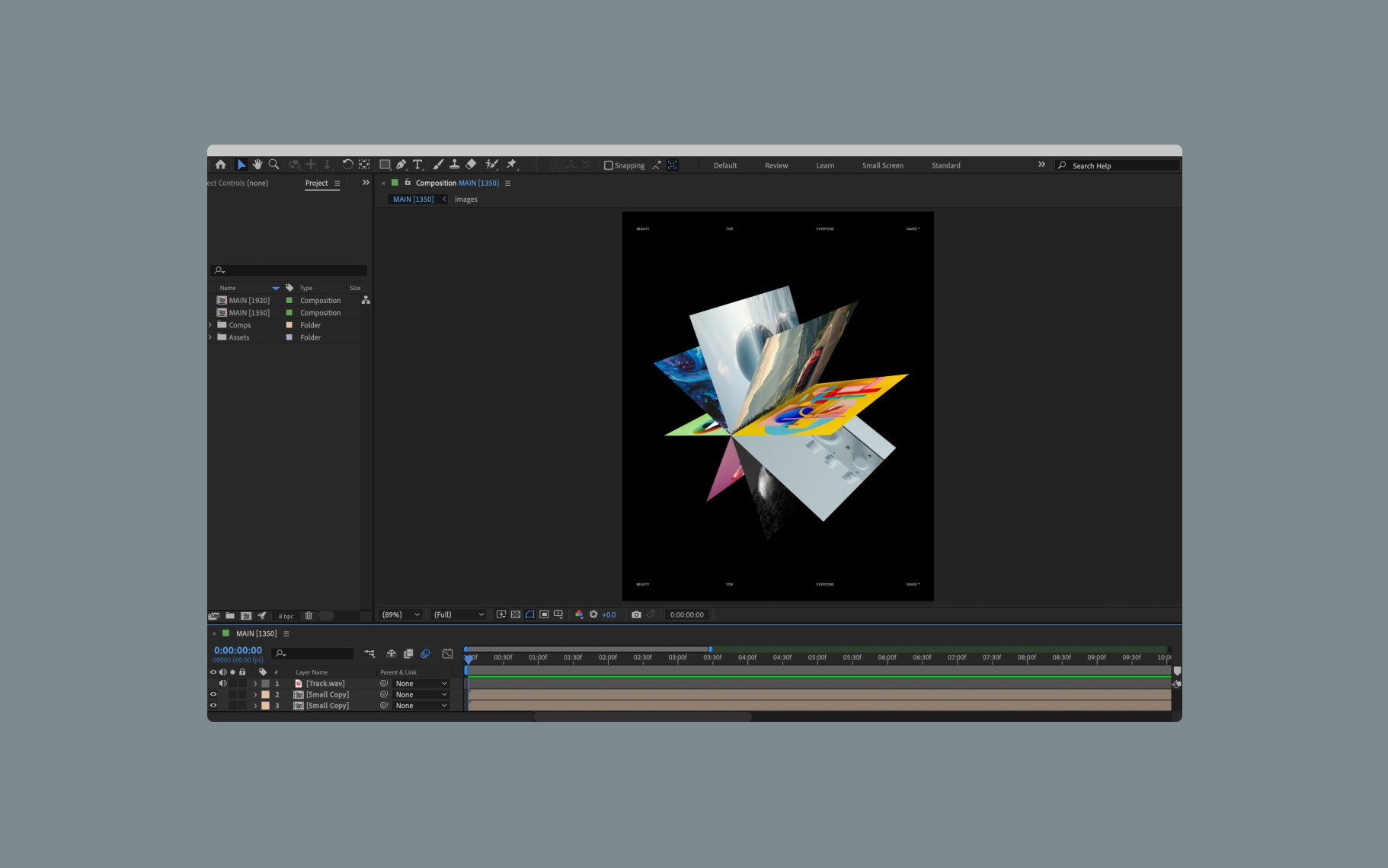
Task: Select the Clone Stamp tool
Action: (454, 164)
